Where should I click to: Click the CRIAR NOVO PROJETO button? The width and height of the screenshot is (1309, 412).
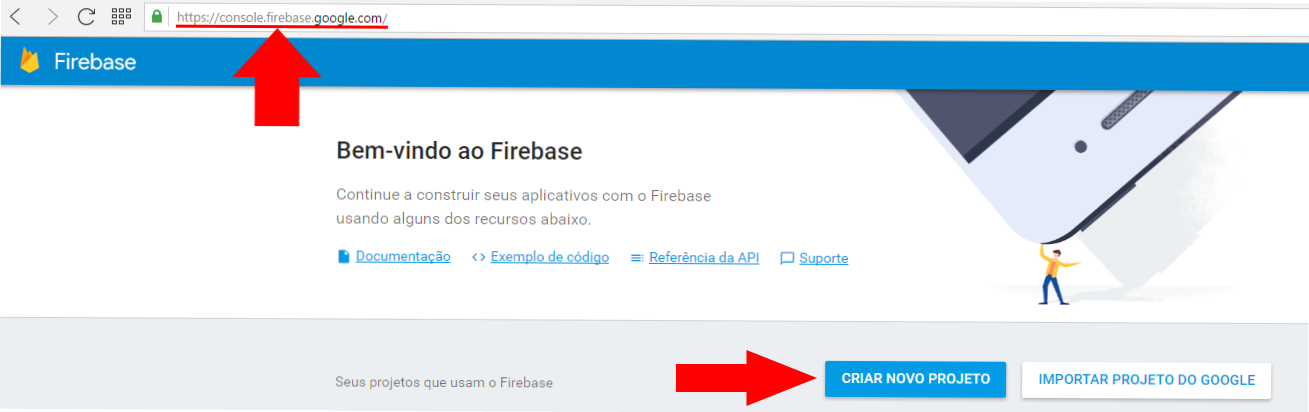[916, 379]
